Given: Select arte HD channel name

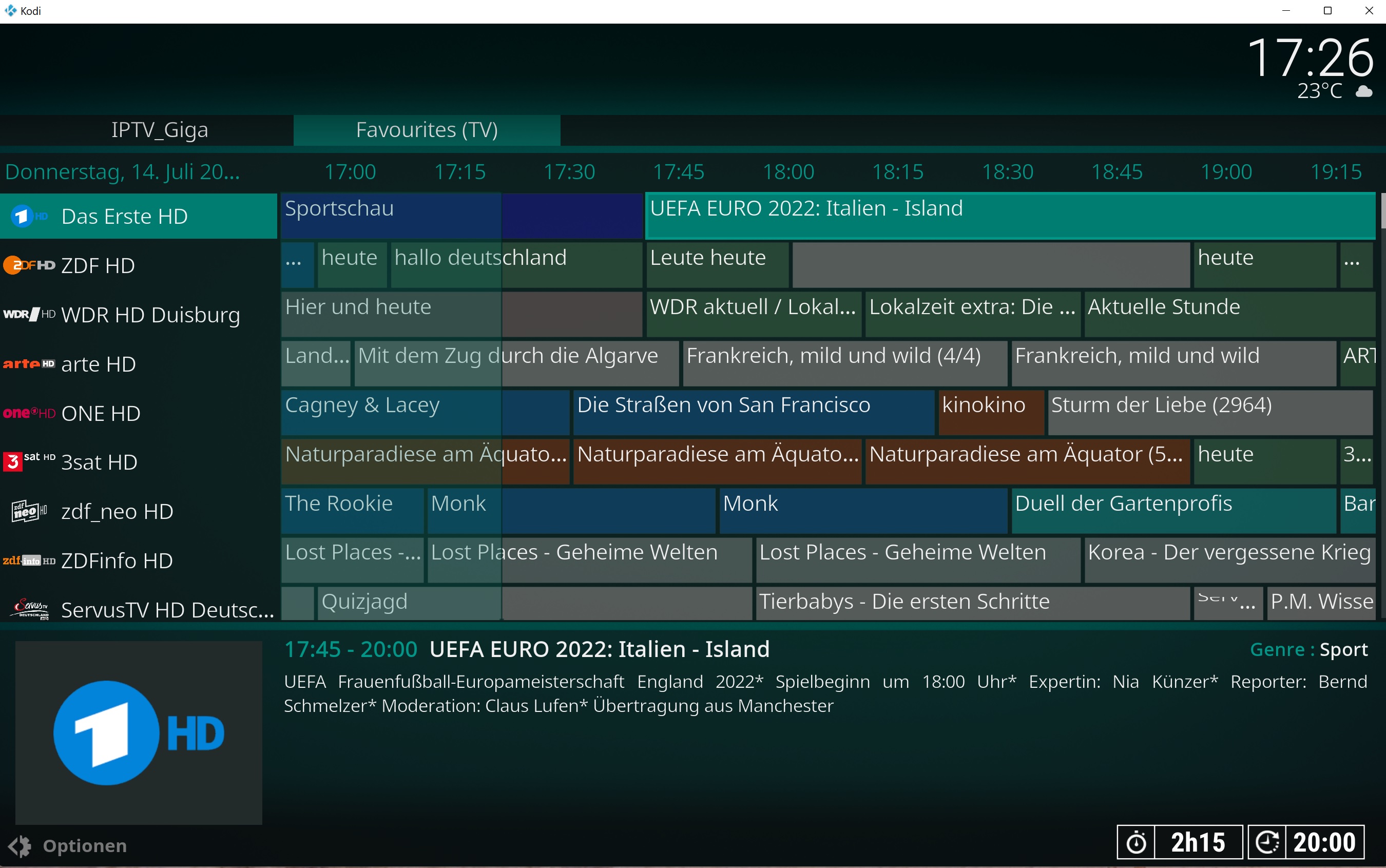Looking at the screenshot, I should tap(99, 364).
